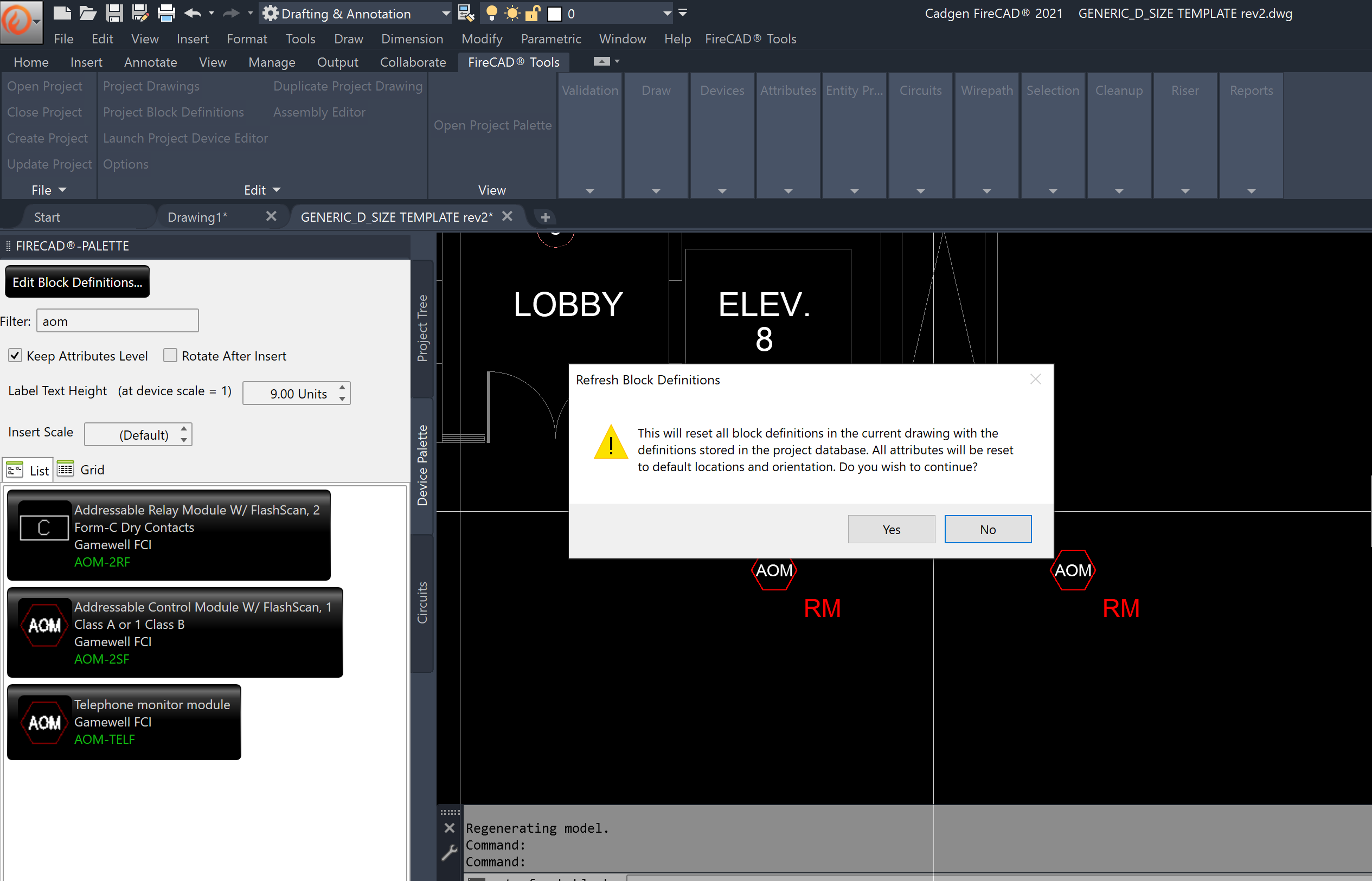Click the Redo arrow icon
This screenshot has width=1372, height=881.
[230, 13]
